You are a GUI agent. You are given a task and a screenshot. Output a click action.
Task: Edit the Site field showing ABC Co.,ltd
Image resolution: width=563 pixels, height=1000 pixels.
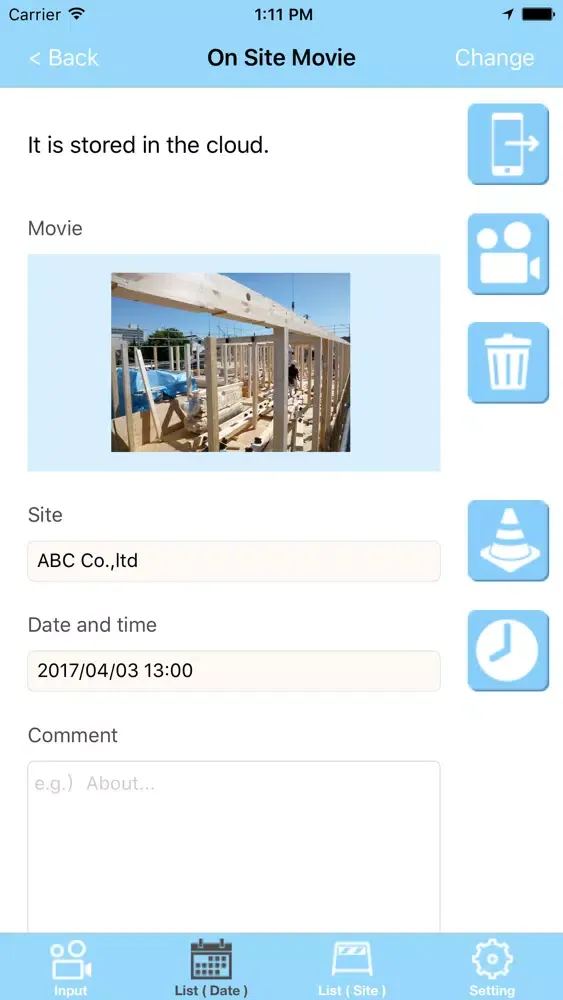click(233, 561)
